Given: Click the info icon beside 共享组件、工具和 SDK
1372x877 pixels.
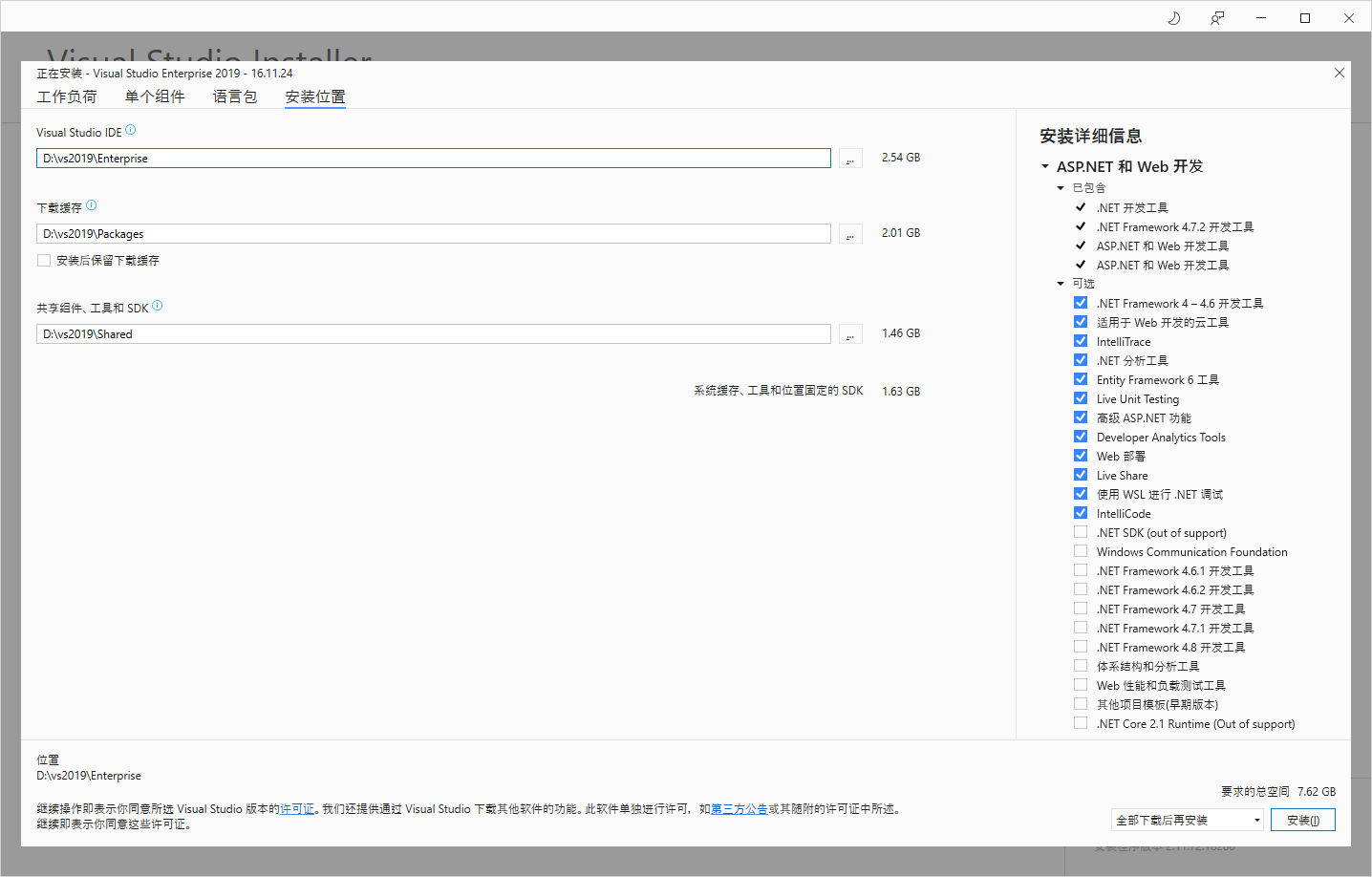Looking at the screenshot, I should pos(157,305).
